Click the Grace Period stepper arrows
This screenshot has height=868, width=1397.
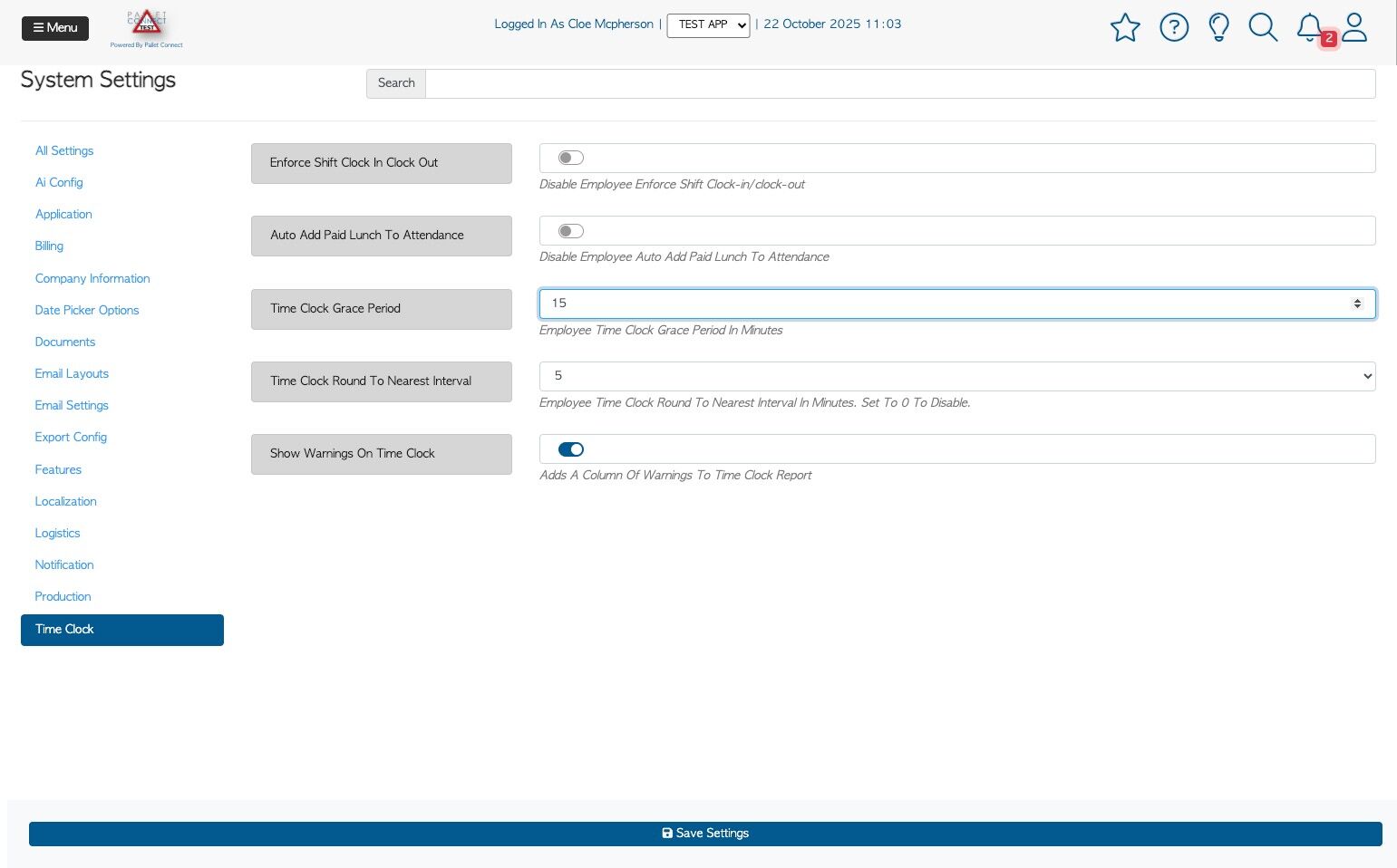pos(1357,304)
